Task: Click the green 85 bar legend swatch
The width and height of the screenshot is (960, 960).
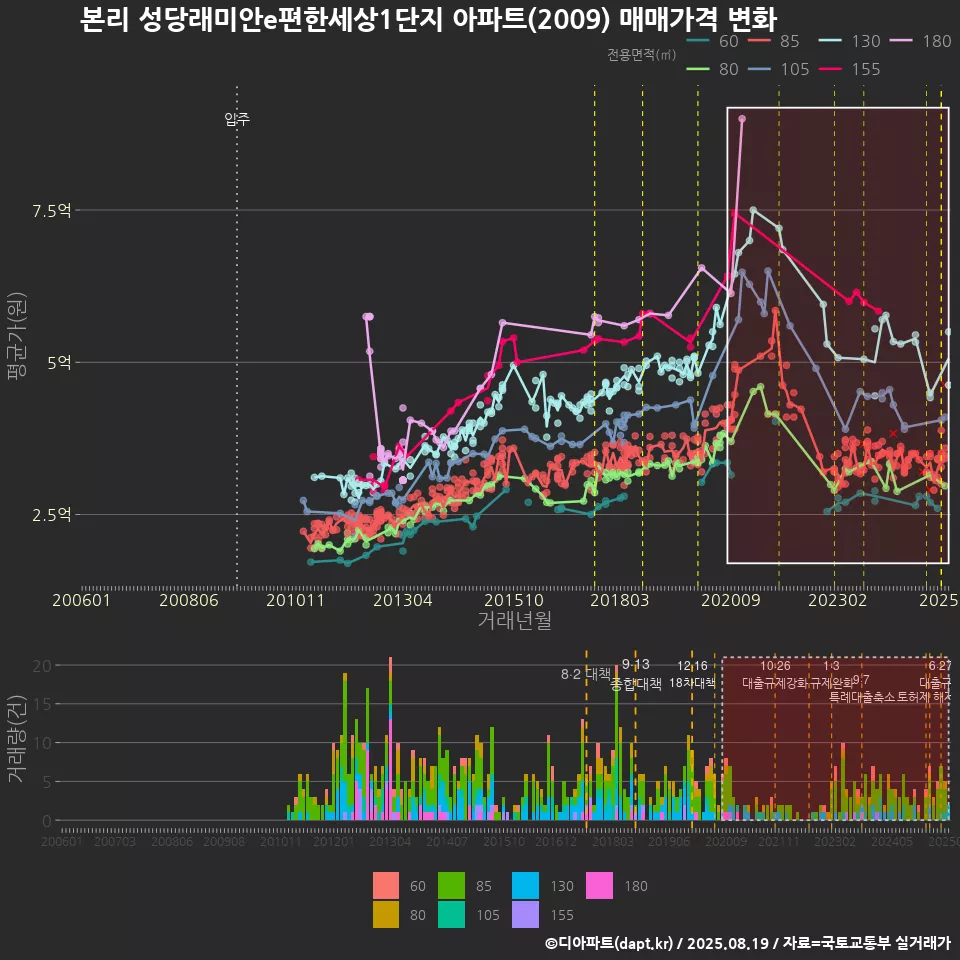Action: pyautogui.click(x=451, y=885)
